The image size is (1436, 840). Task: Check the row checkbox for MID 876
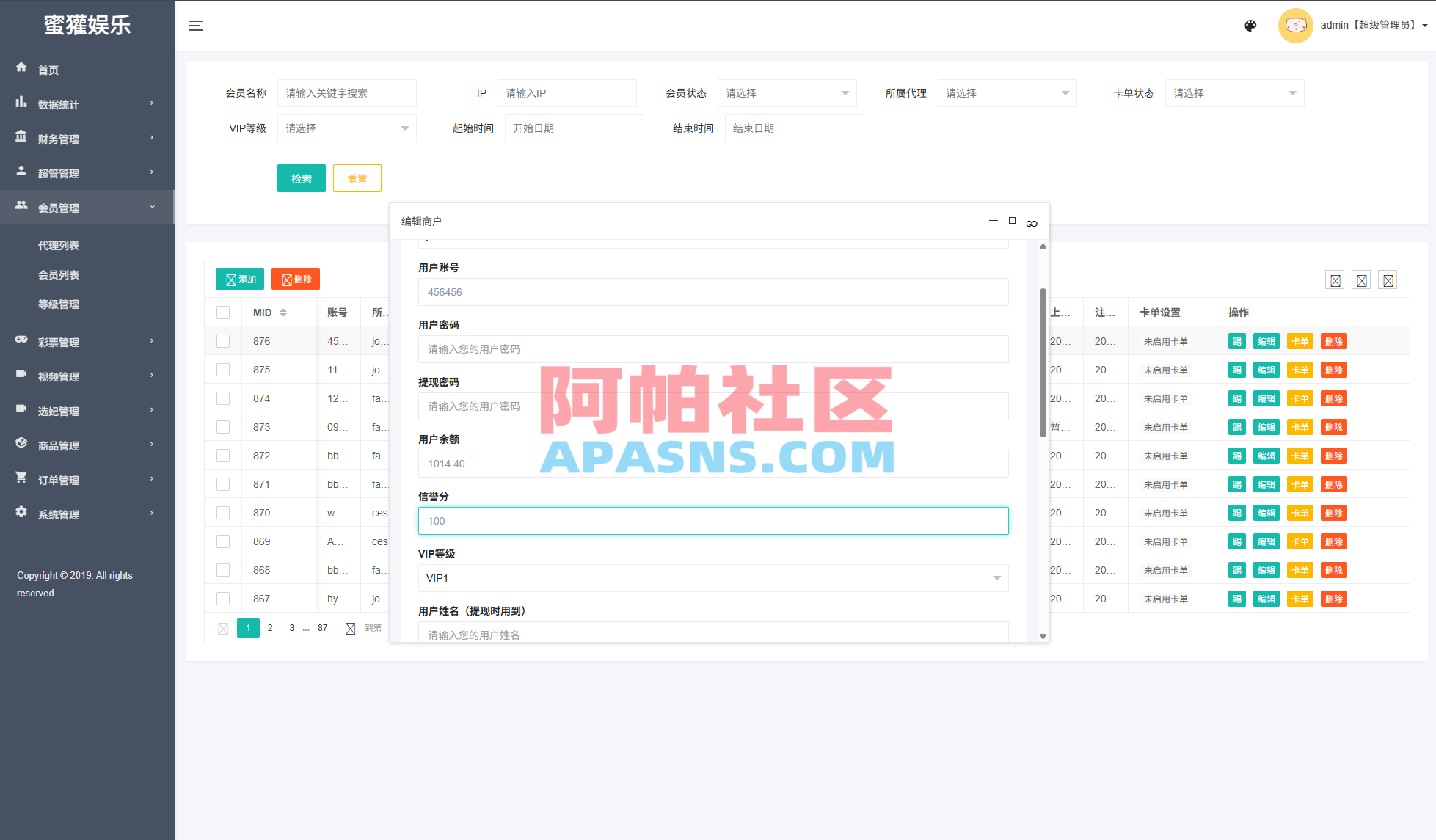[x=223, y=340]
